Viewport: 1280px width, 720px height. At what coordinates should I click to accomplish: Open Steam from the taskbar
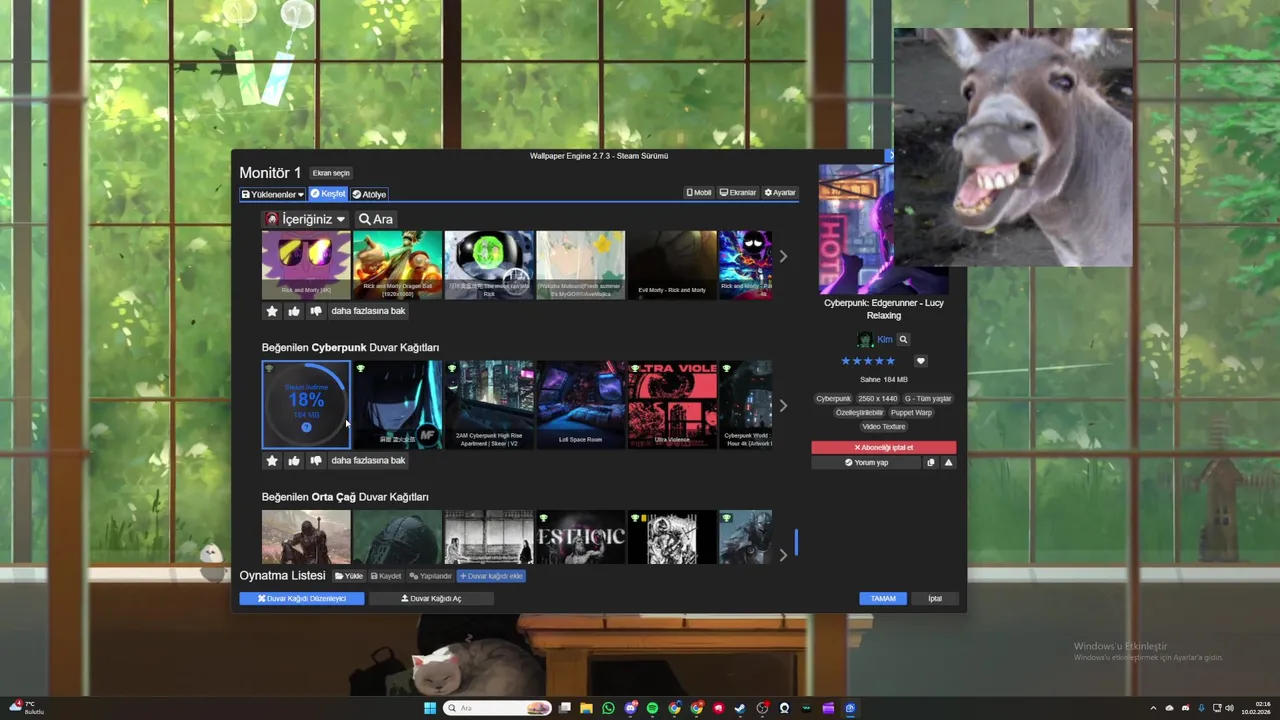(x=740, y=708)
